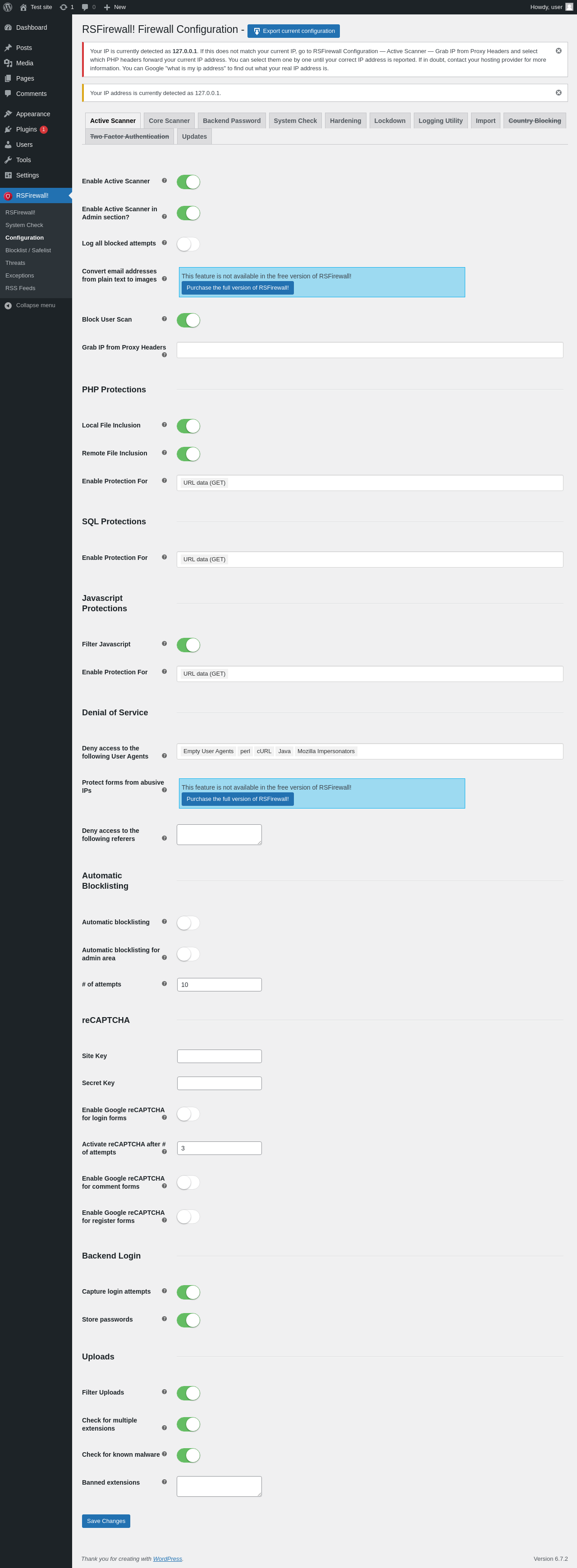The image size is (577, 1568).
Task: Click the Collapse menu arrow icon
Action: point(8,305)
